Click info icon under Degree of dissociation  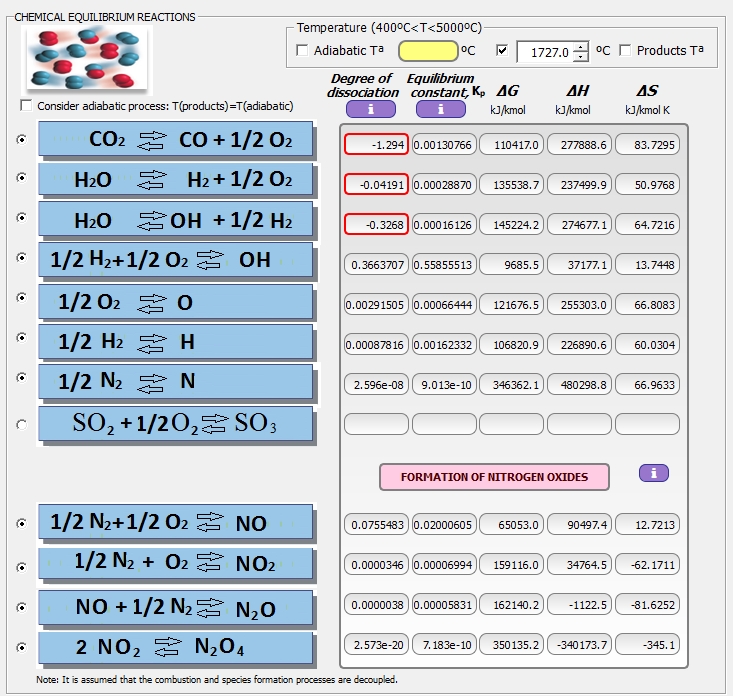point(371,110)
